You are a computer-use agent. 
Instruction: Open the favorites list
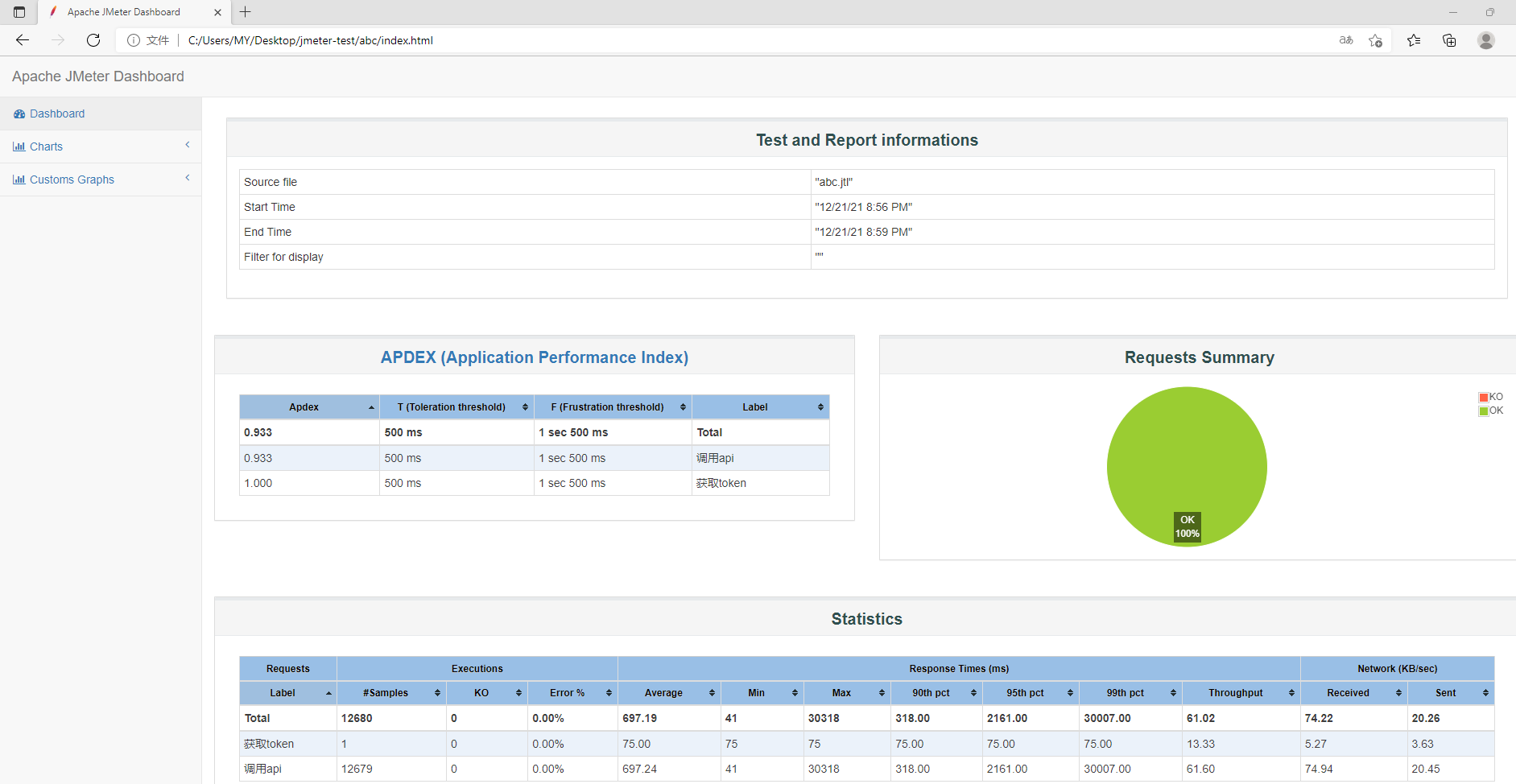(x=1414, y=40)
